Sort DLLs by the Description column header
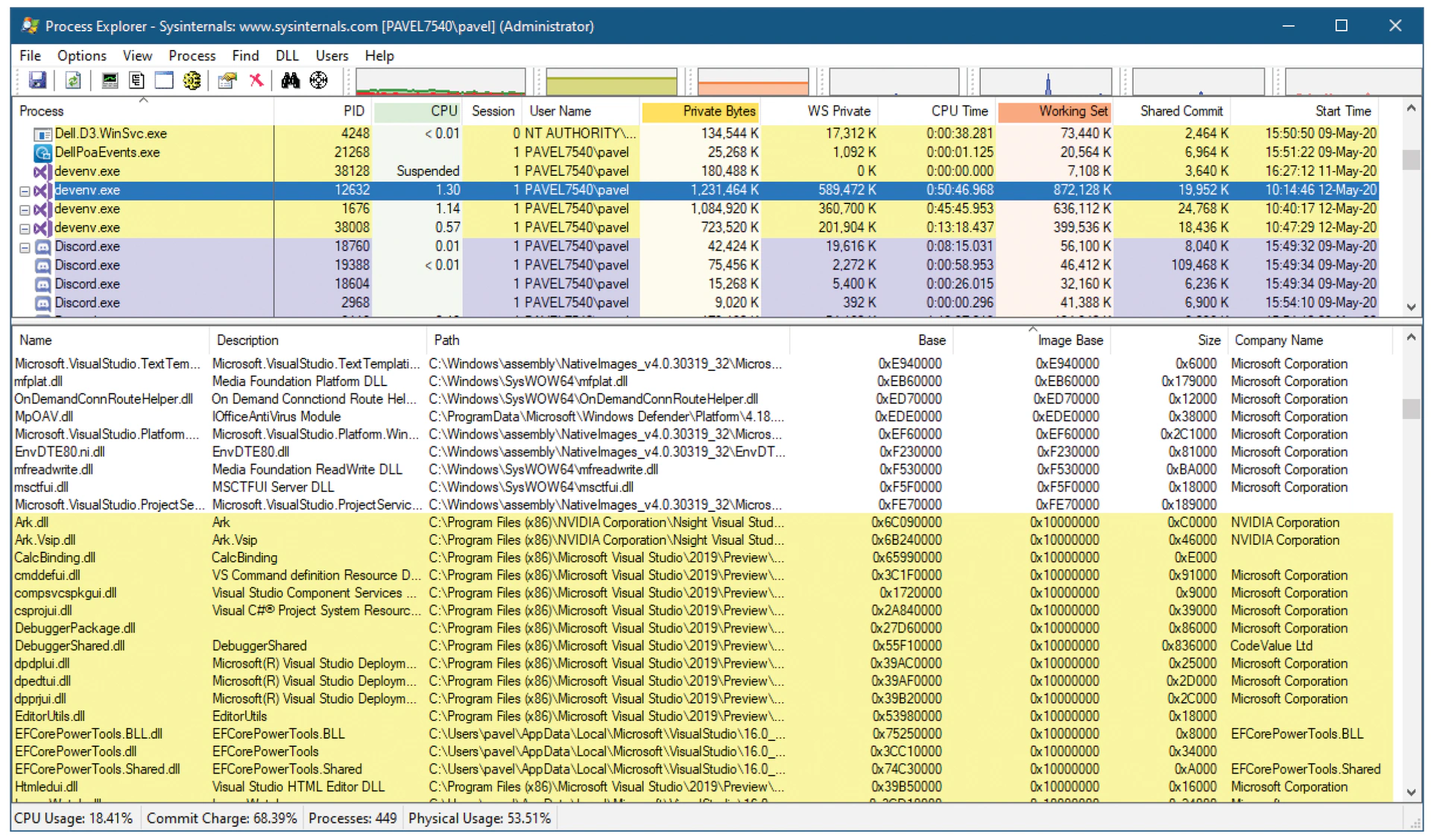Screen dimensions: 1431x840 pos(318,341)
